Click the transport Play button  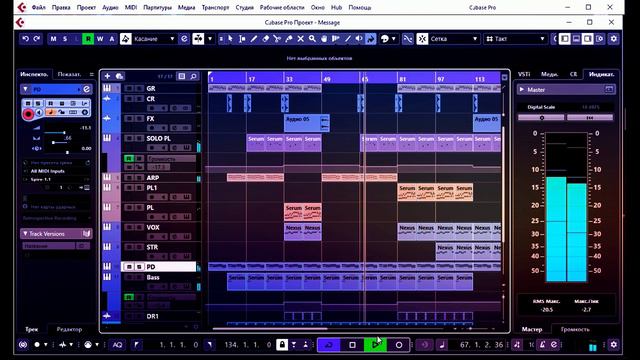click(x=376, y=345)
